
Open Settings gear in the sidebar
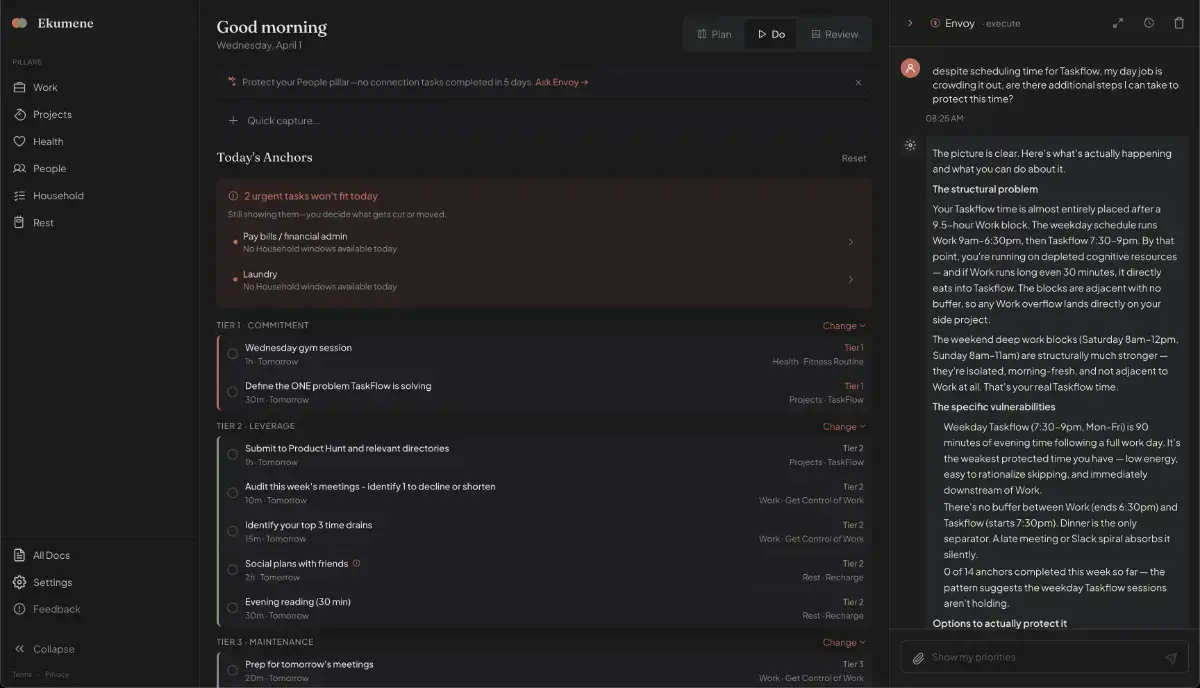[19, 582]
